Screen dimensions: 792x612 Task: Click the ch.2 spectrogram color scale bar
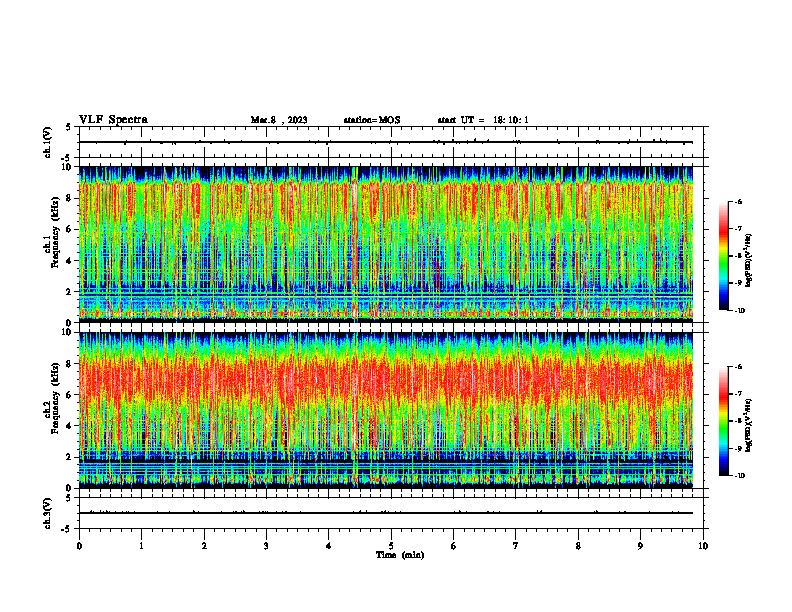tap(723, 421)
